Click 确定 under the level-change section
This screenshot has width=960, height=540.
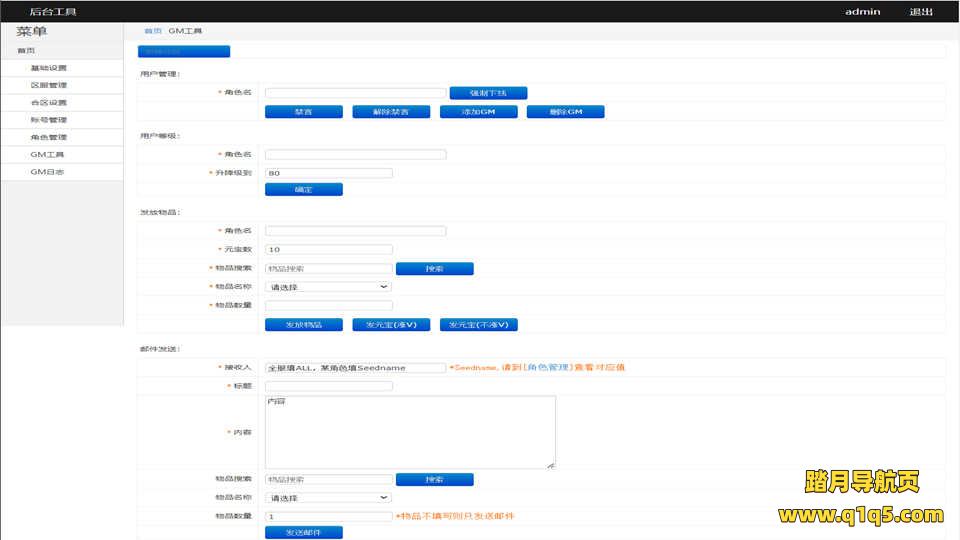click(x=303, y=189)
